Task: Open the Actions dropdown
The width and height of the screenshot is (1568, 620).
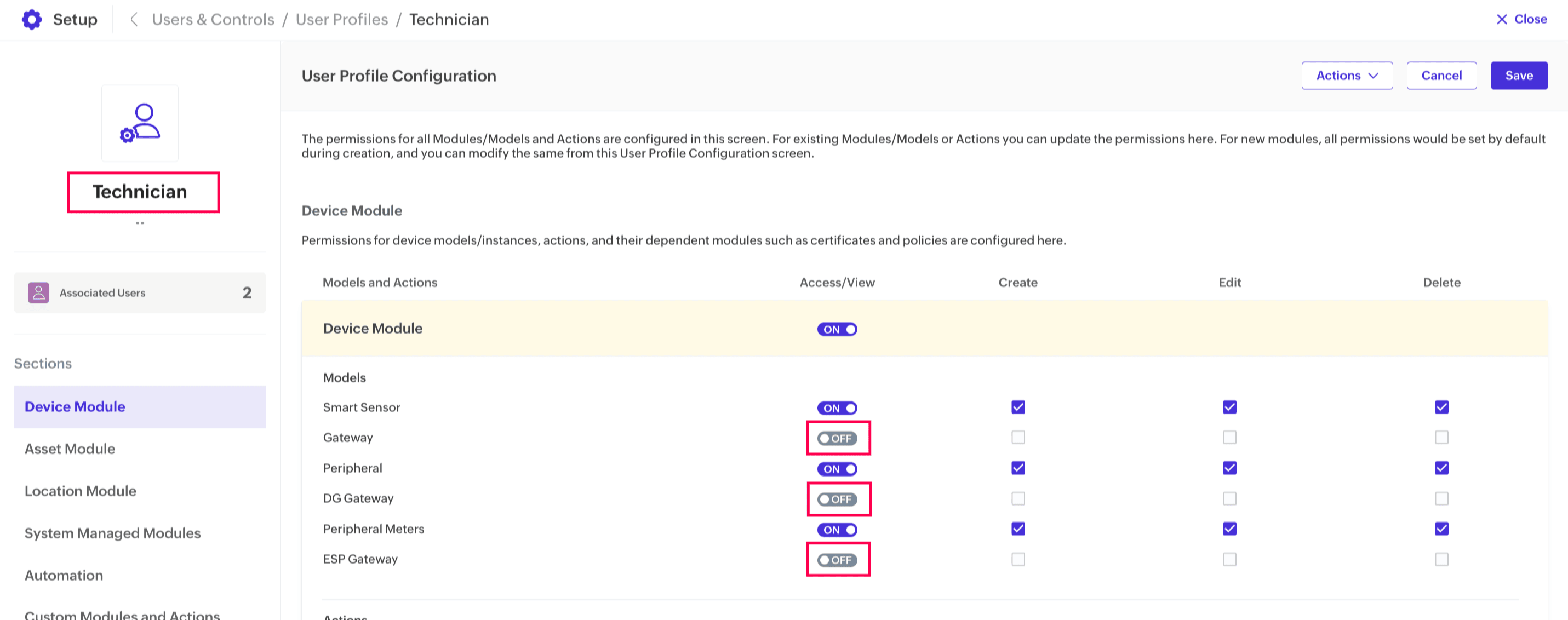Action: [1347, 76]
